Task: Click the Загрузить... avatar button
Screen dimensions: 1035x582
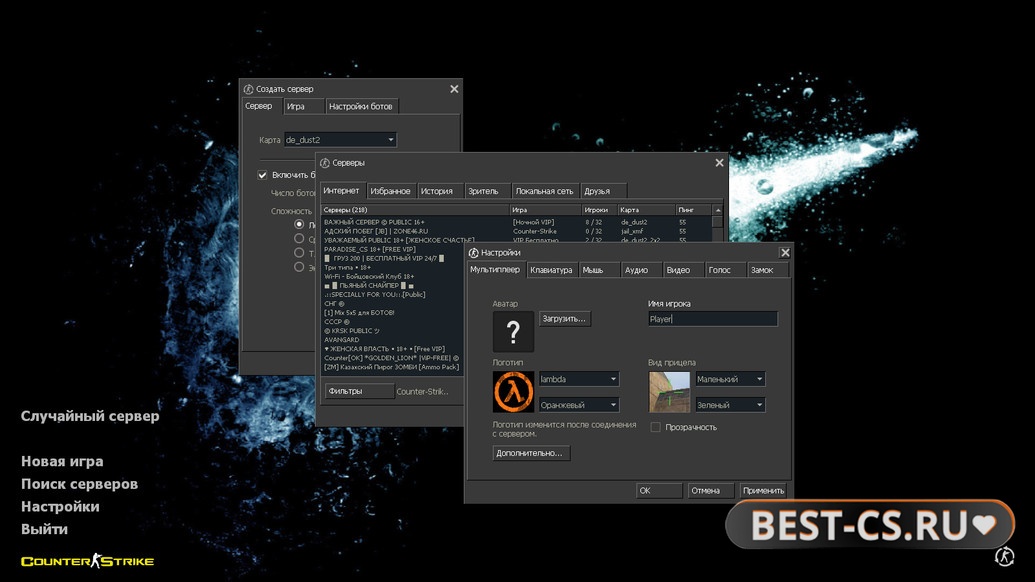Action: coord(564,318)
